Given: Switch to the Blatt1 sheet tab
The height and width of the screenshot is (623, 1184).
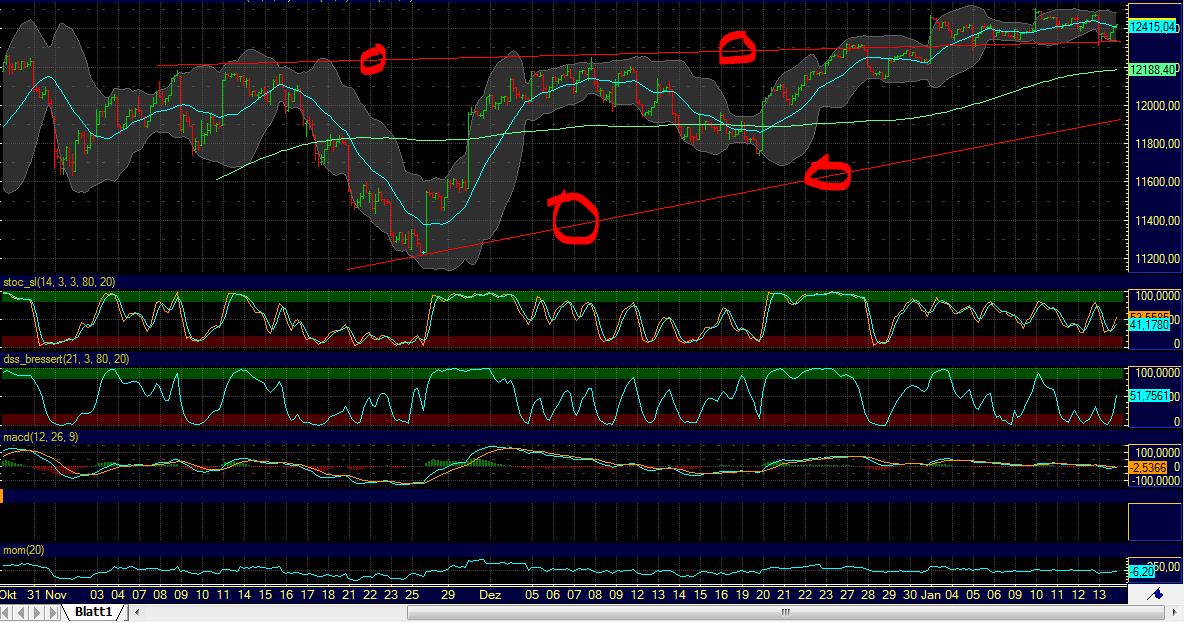Looking at the screenshot, I should (x=92, y=612).
